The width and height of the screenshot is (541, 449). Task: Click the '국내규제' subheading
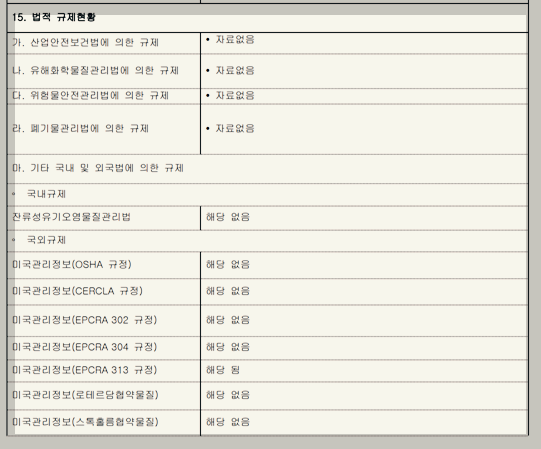46,194
